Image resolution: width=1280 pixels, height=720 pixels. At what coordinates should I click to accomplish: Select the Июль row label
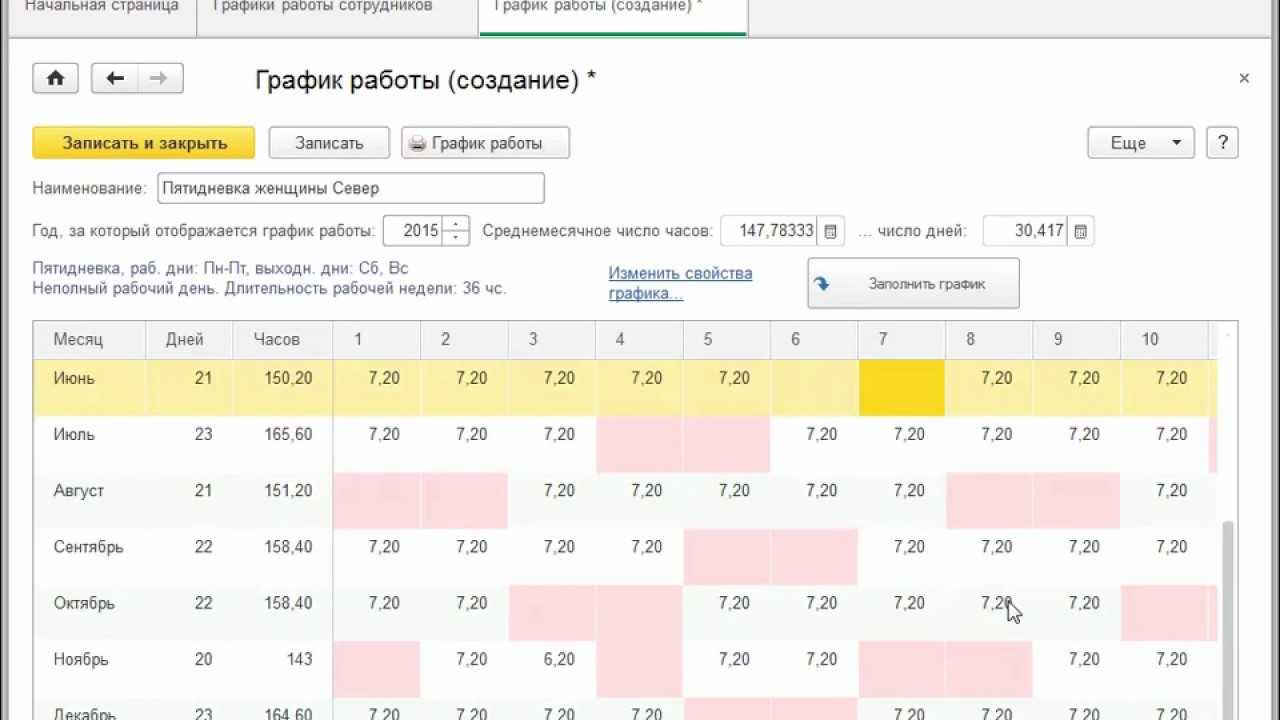pyautogui.click(x=74, y=434)
